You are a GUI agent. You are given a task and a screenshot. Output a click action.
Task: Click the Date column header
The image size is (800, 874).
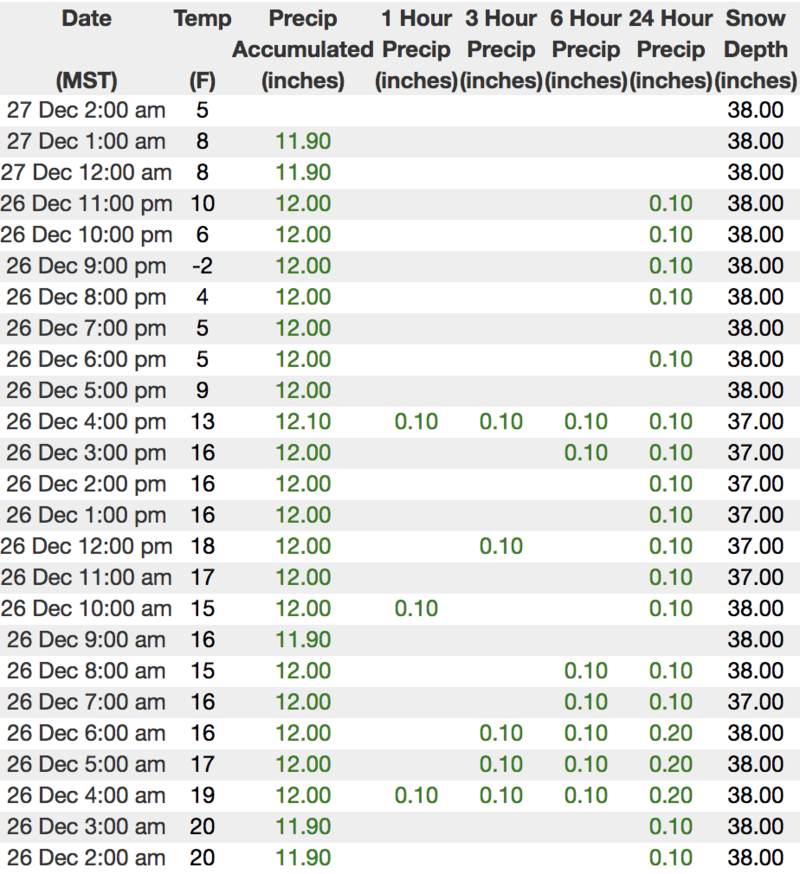85,19
